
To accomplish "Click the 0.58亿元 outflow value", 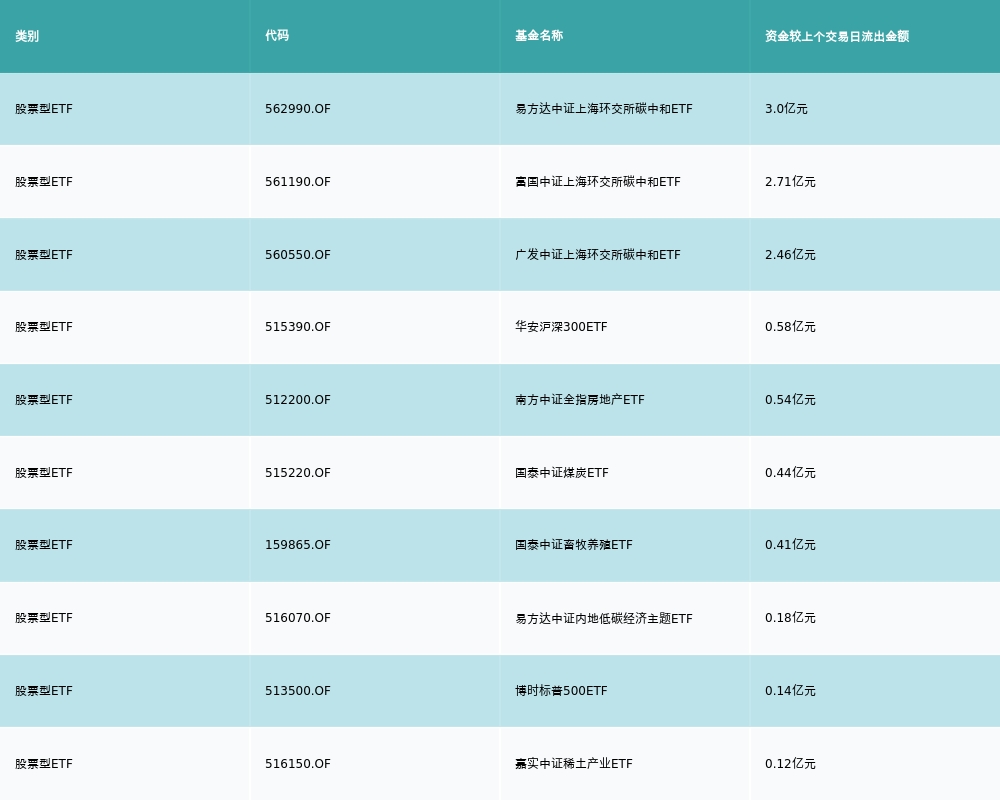I will pyautogui.click(x=790, y=327).
